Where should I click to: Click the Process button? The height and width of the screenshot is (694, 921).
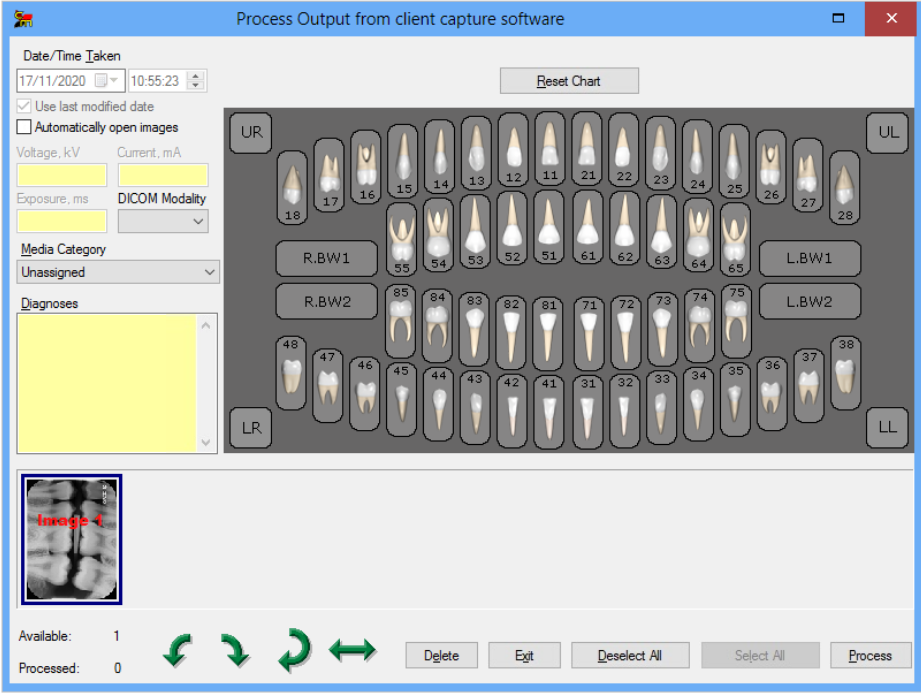point(870,655)
